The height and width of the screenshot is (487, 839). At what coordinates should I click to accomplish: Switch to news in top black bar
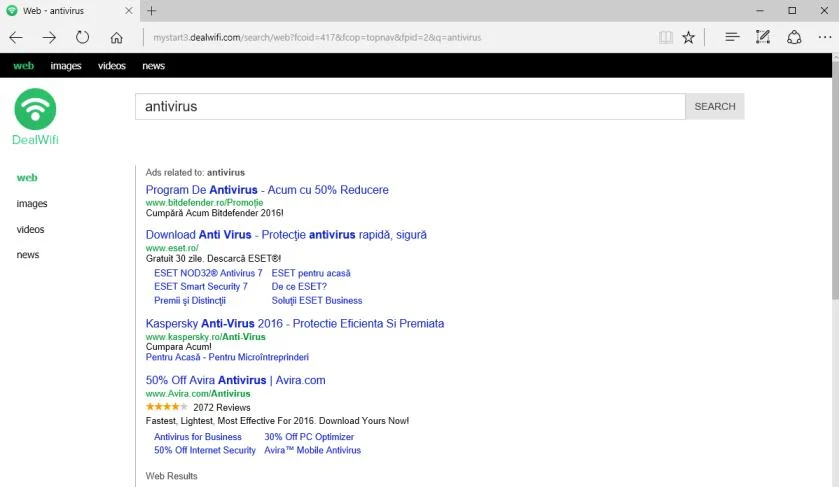(154, 66)
